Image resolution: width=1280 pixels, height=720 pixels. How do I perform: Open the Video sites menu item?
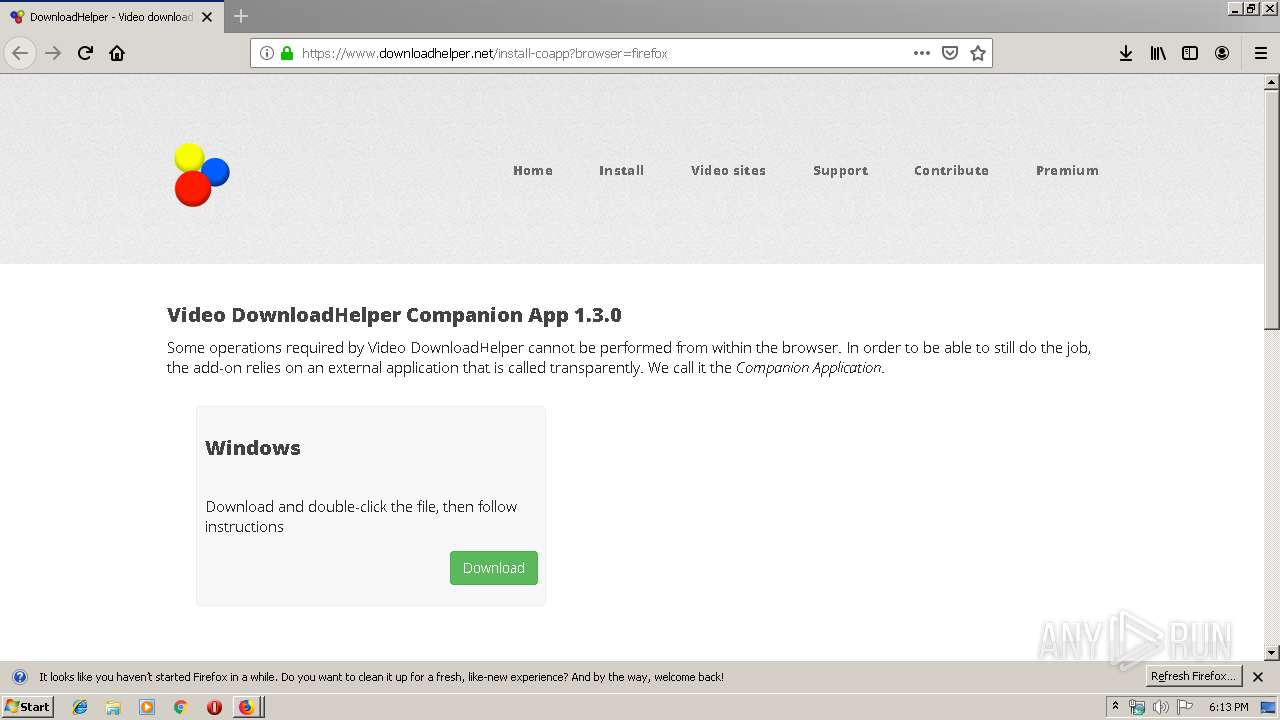(728, 170)
